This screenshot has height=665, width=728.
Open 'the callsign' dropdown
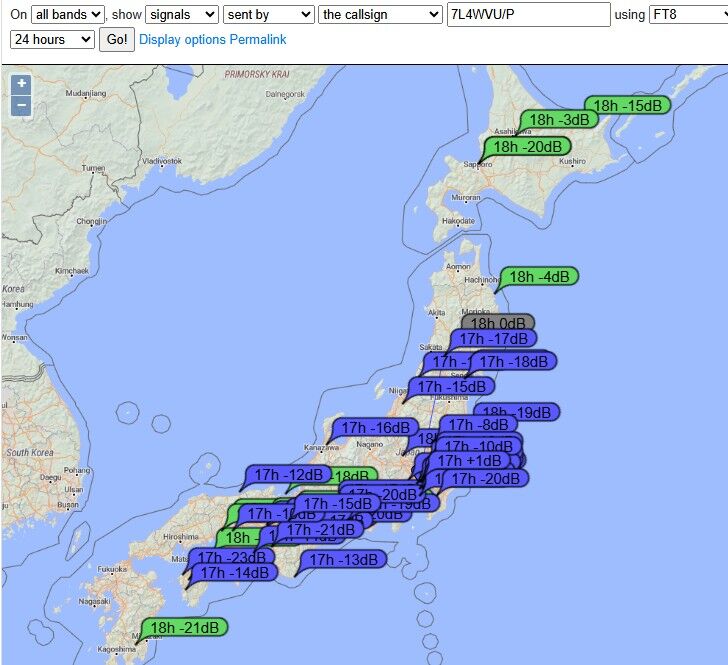380,14
